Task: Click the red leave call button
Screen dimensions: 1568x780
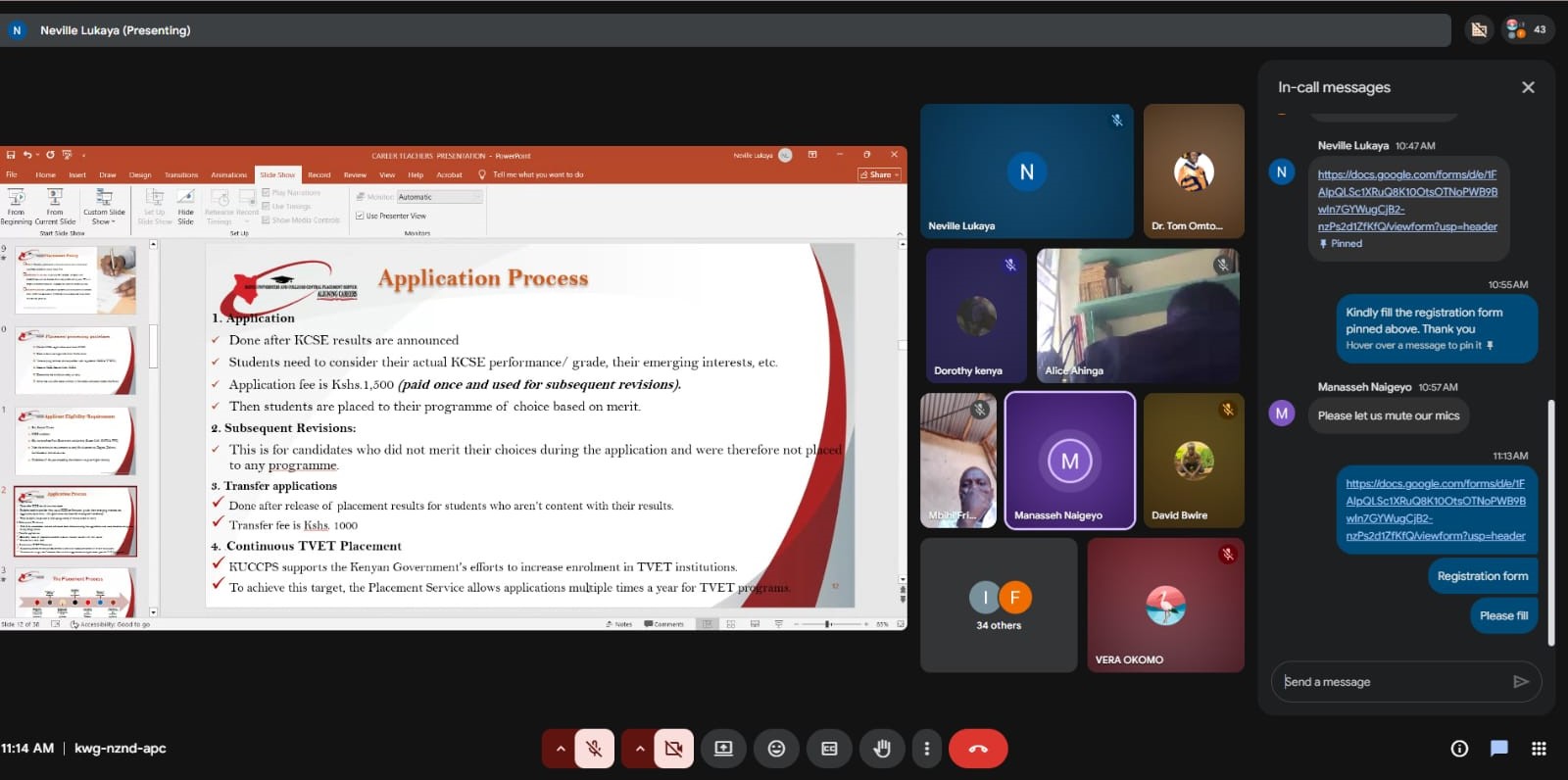Action: pyautogui.click(x=977, y=749)
